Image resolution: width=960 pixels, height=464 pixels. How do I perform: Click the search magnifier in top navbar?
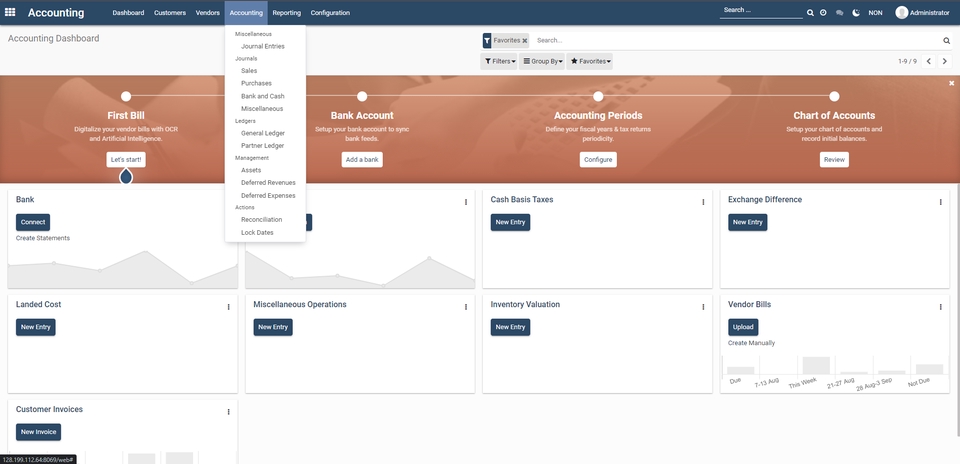click(x=810, y=13)
